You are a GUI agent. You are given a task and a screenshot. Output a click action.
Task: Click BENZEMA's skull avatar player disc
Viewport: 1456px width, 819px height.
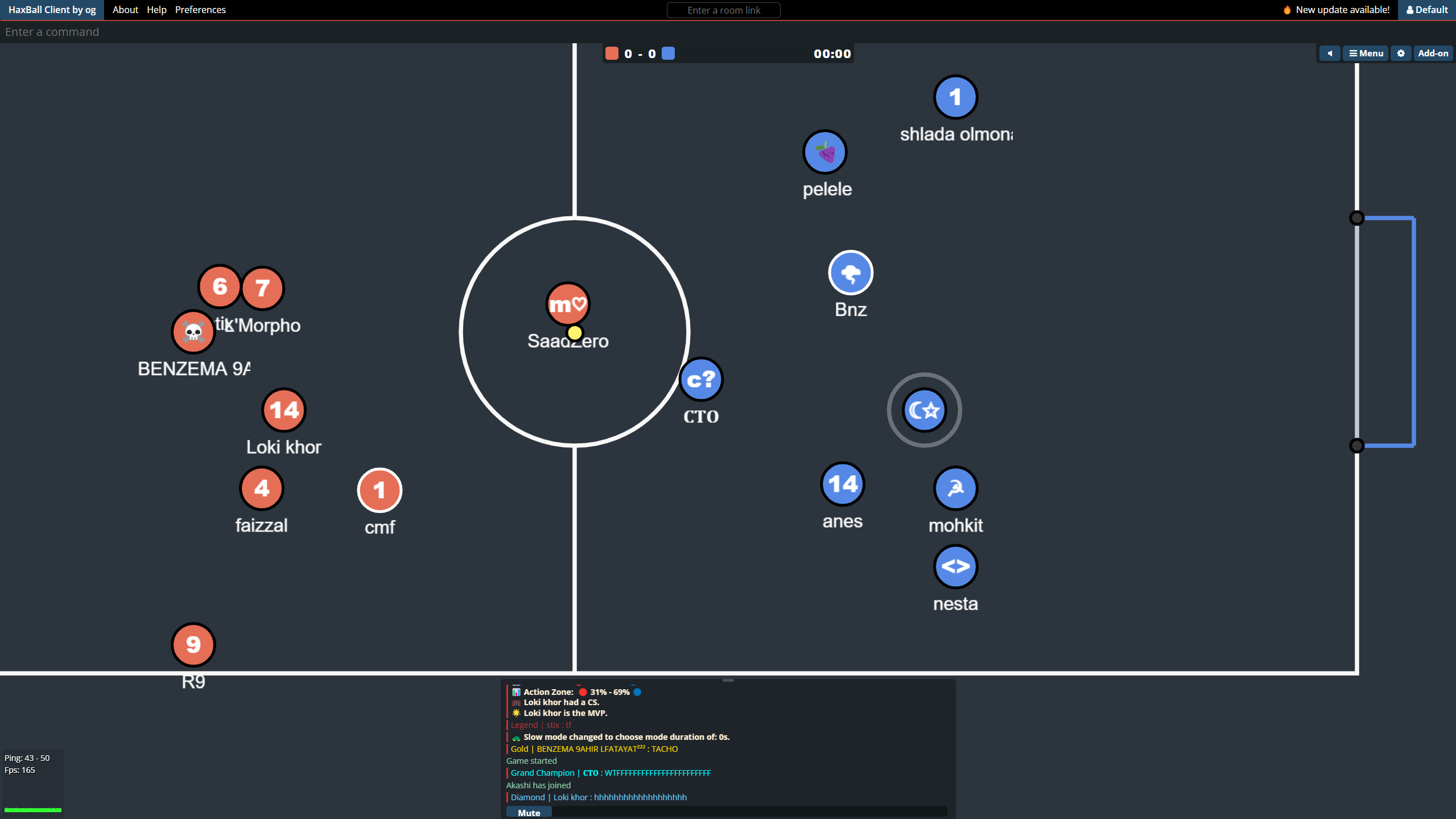pos(193,332)
